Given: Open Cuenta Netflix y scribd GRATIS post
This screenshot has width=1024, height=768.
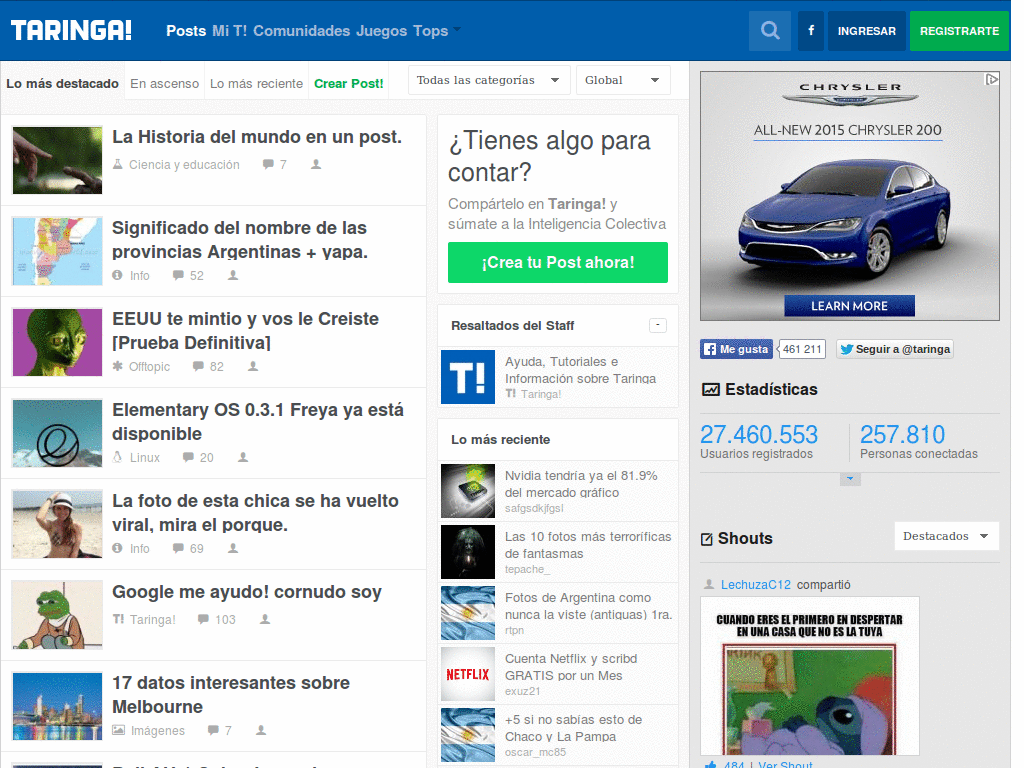Looking at the screenshot, I should coord(571,667).
